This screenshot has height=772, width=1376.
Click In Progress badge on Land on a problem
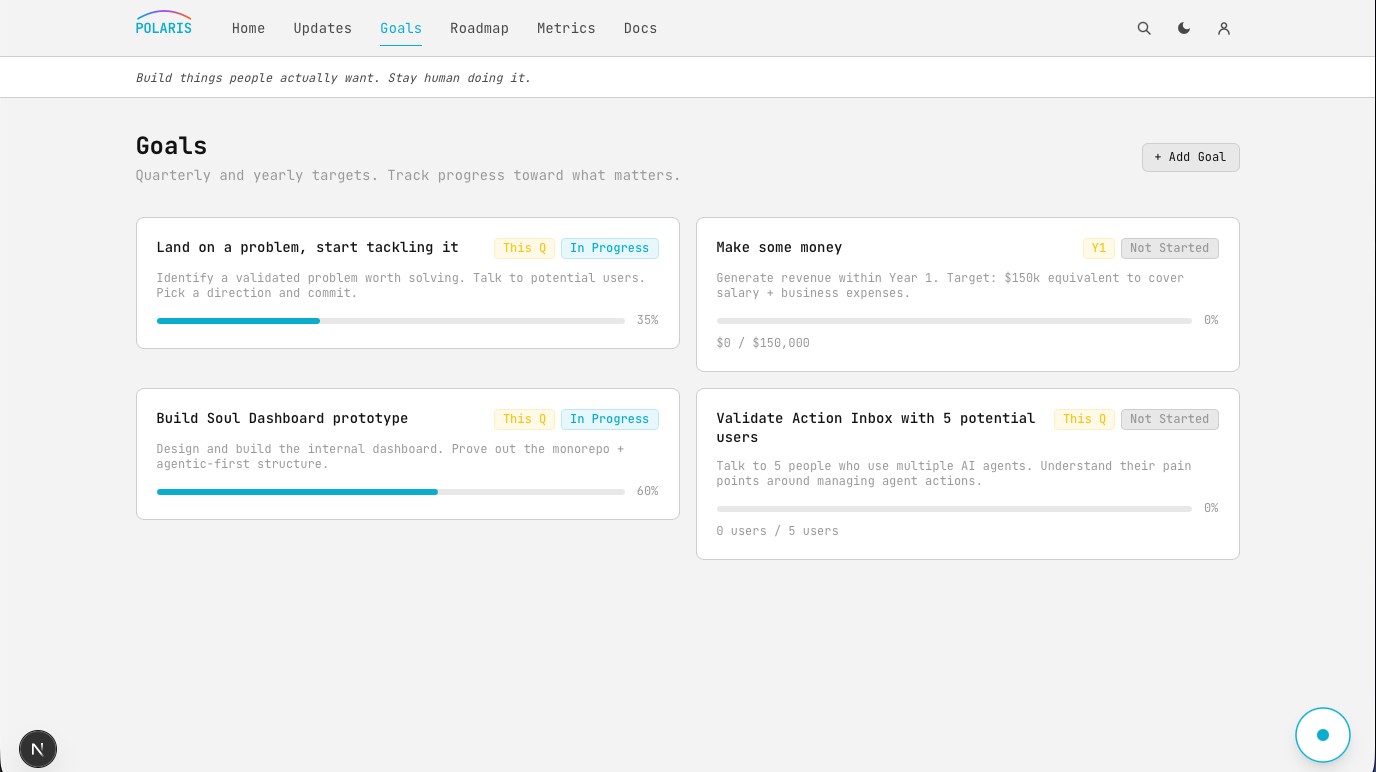click(x=610, y=248)
